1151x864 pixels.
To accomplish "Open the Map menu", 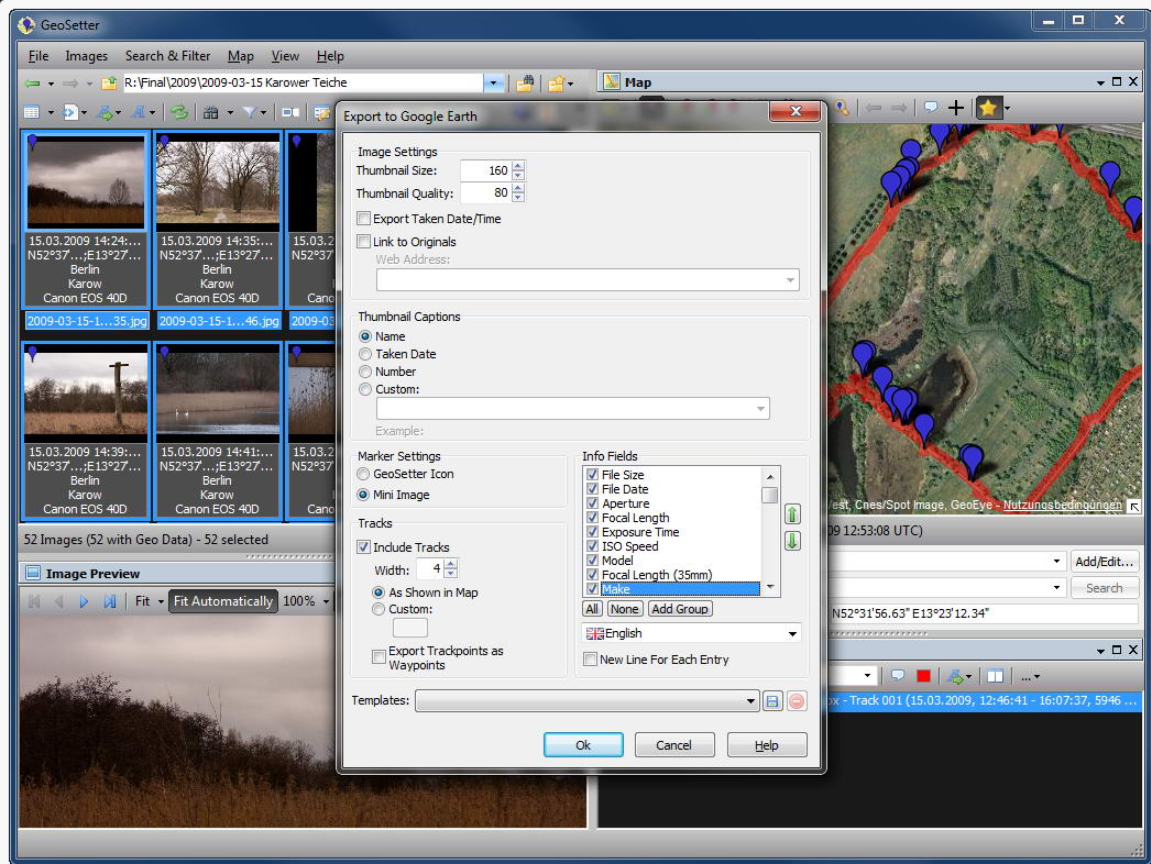I will (x=240, y=56).
